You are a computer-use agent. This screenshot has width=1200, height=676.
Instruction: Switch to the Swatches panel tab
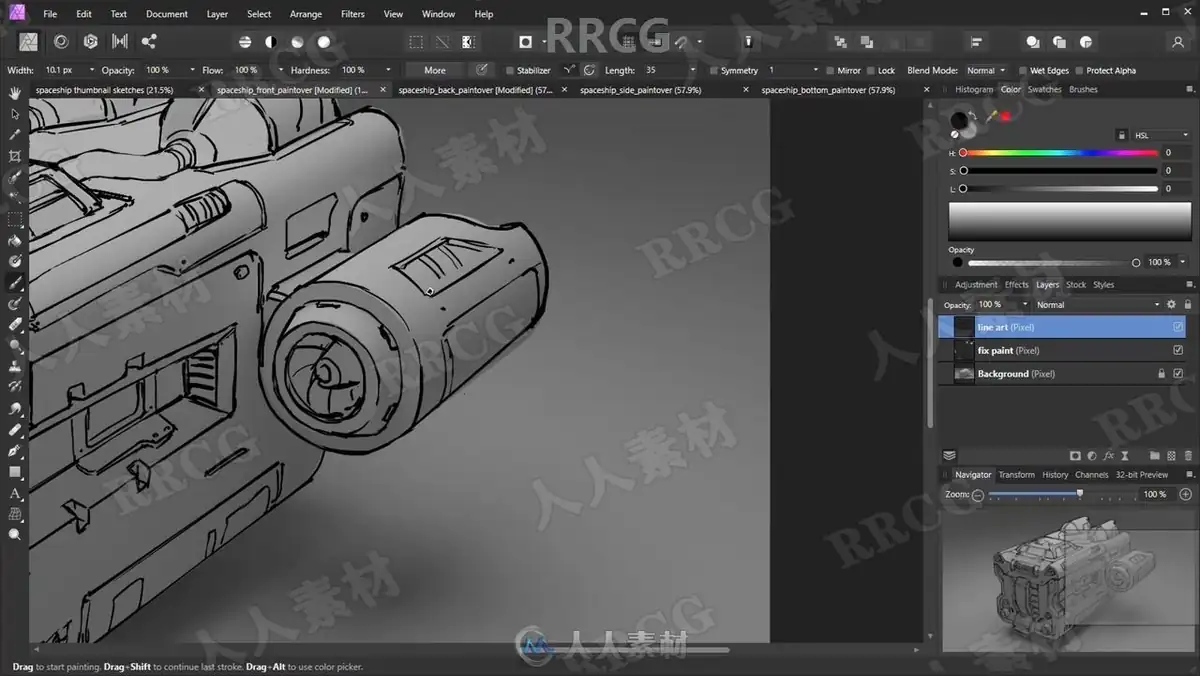click(1044, 90)
